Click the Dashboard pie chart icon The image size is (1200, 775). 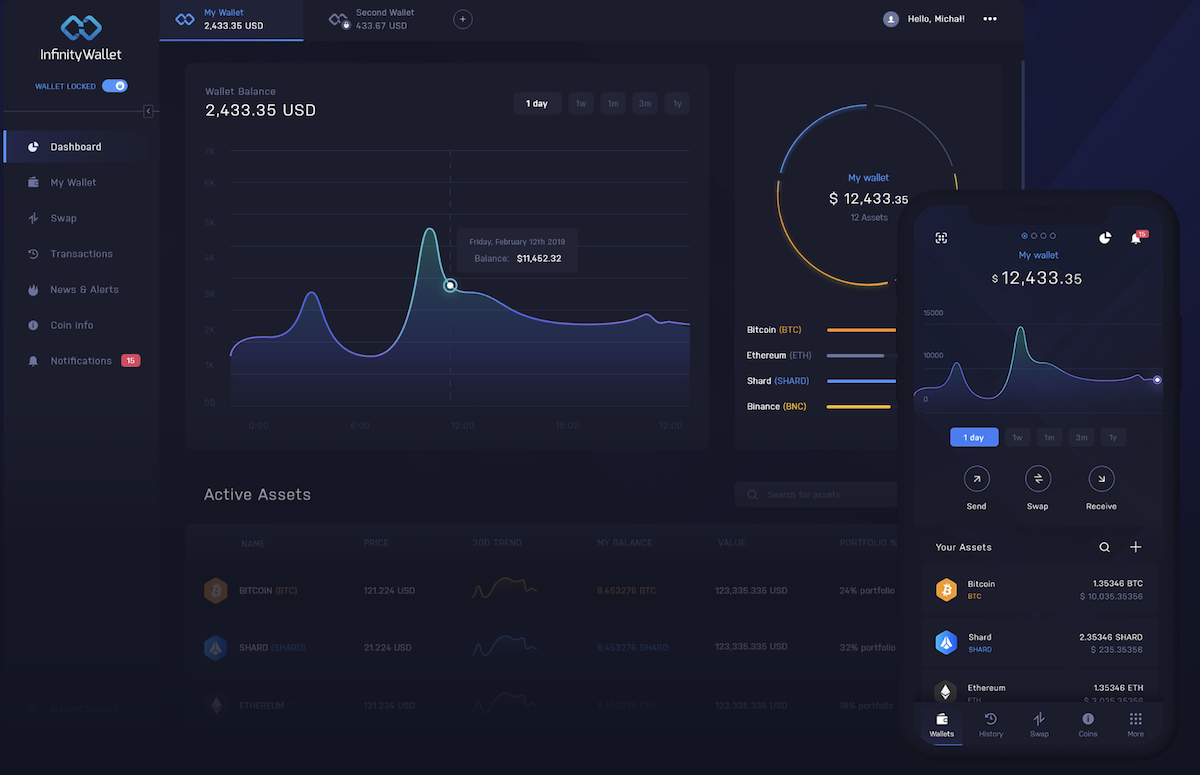33,147
